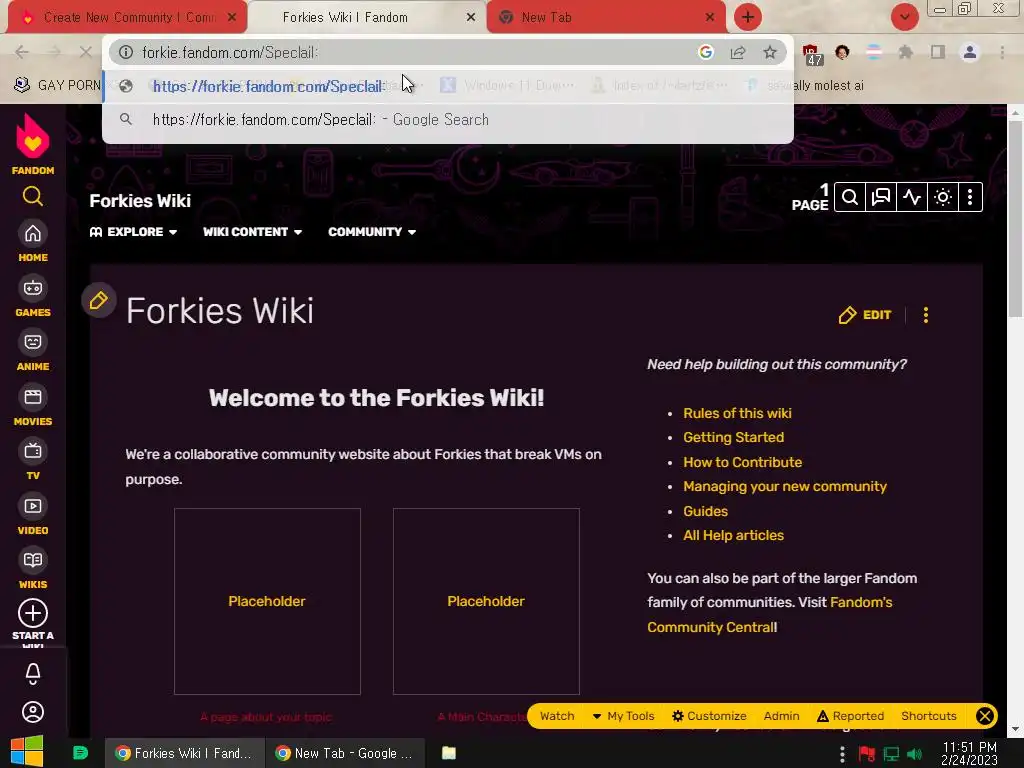The image size is (1024, 768).
Task: Open the second Placeholder card
Action: coord(486,601)
